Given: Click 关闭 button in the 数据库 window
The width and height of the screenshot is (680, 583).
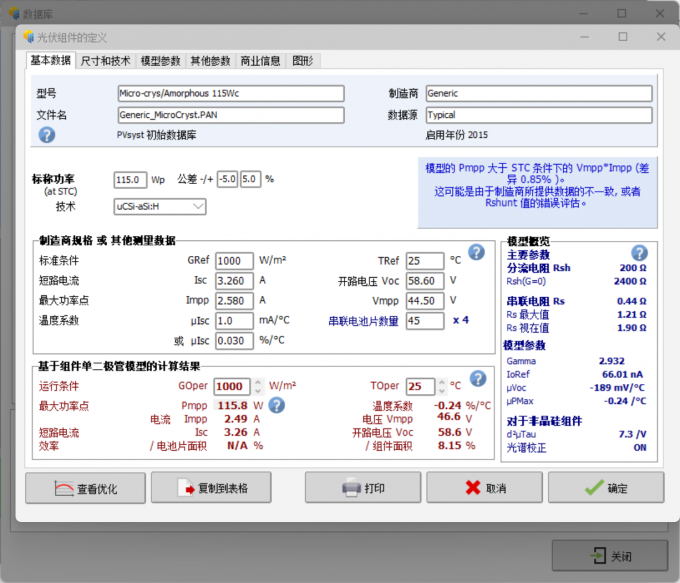Looking at the screenshot, I should [610, 555].
